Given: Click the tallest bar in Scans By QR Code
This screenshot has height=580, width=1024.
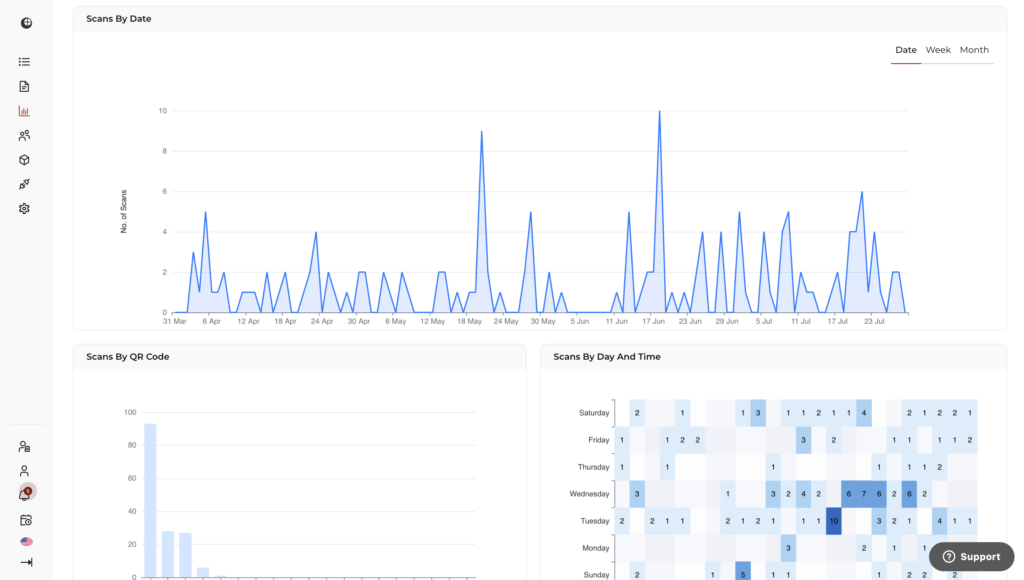Looking at the screenshot, I should pyautogui.click(x=150, y=500).
